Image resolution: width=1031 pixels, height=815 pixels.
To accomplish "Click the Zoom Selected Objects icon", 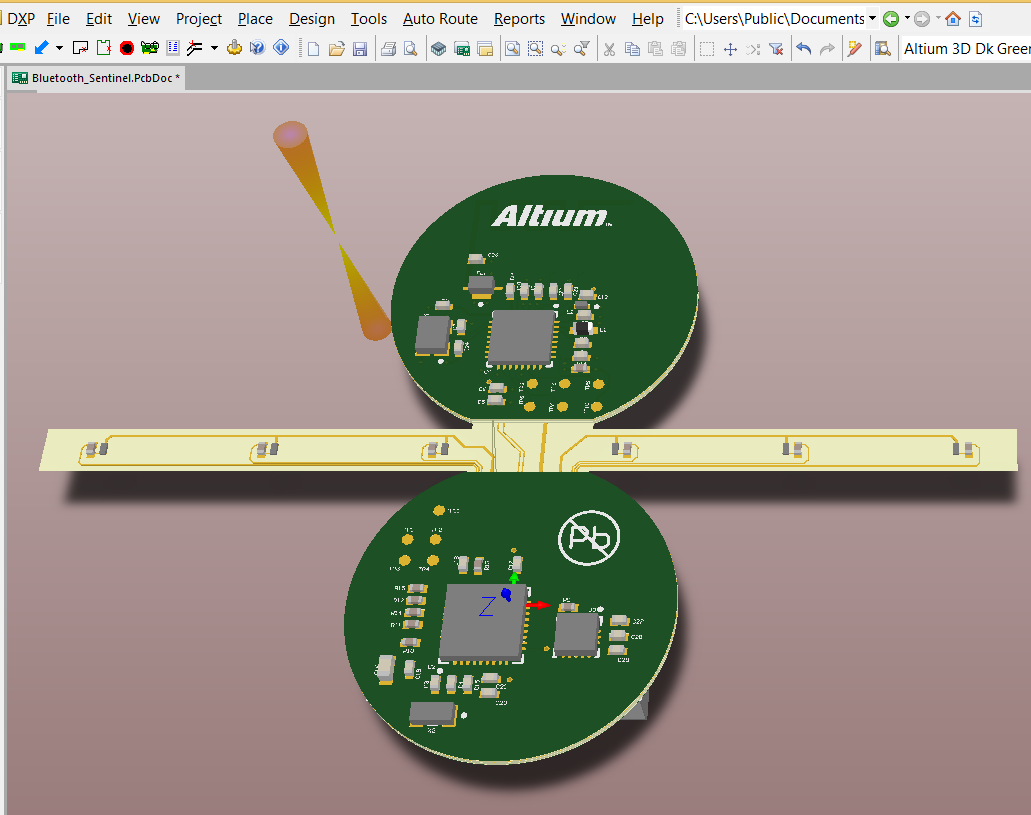I will tap(558, 49).
